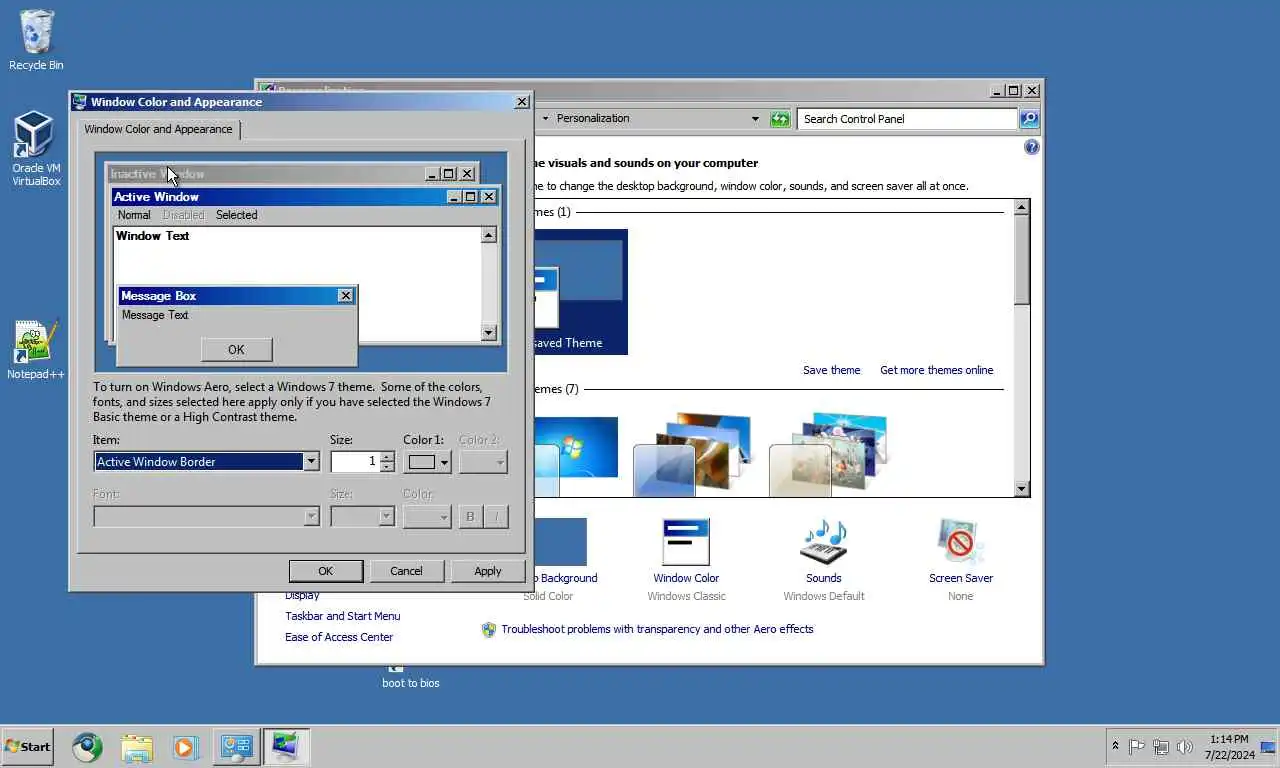Open the Start menu

tap(27, 746)
